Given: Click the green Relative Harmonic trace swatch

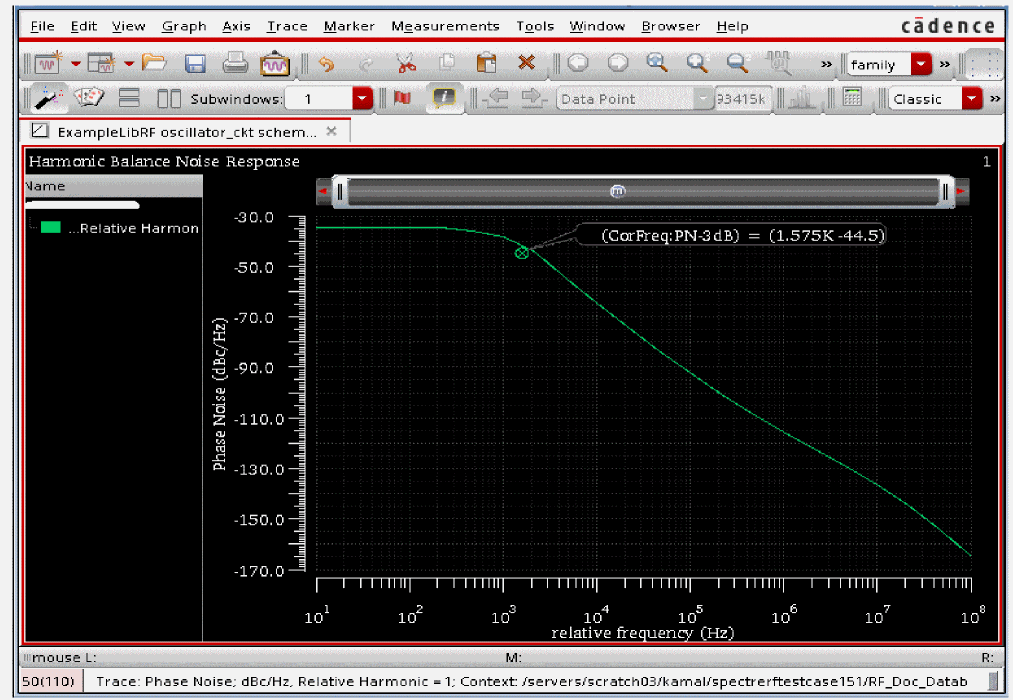Looking at the screenshot, I should click(51, 228).
